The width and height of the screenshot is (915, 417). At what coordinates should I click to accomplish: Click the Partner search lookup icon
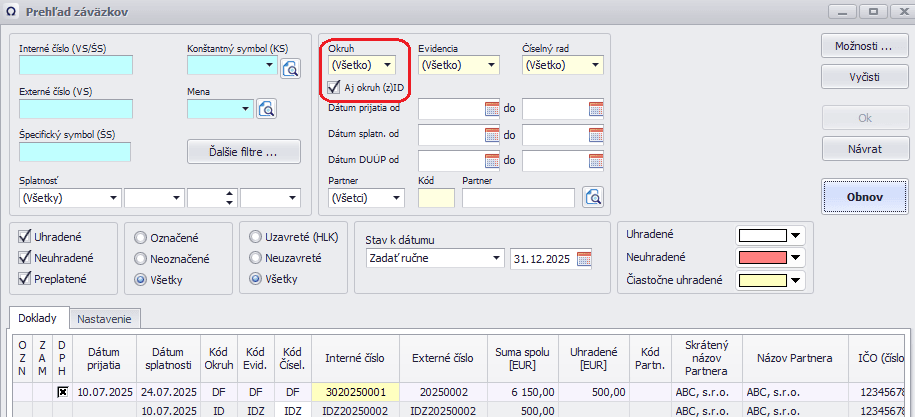pos(593,198)
